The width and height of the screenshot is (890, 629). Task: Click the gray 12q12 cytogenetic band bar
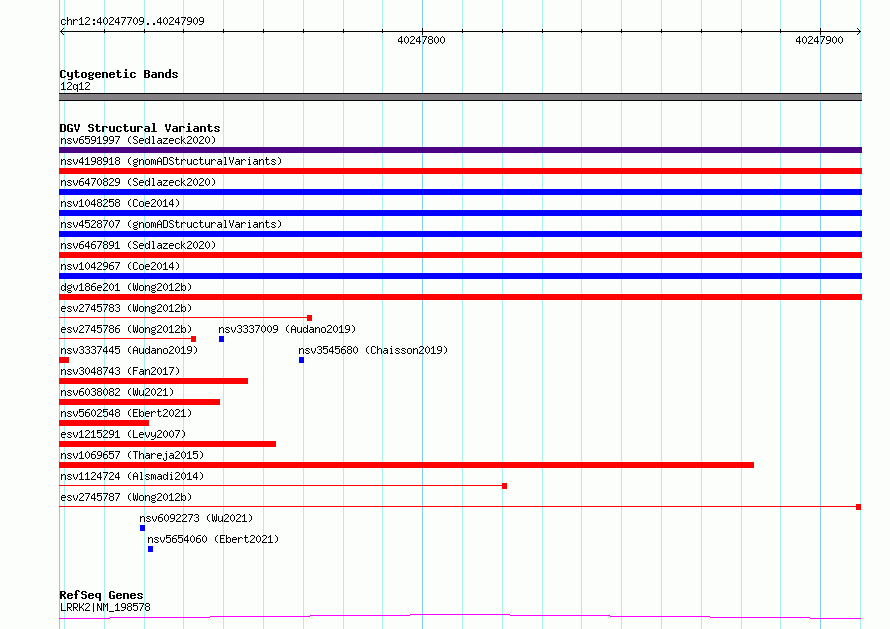click(460, 97)
